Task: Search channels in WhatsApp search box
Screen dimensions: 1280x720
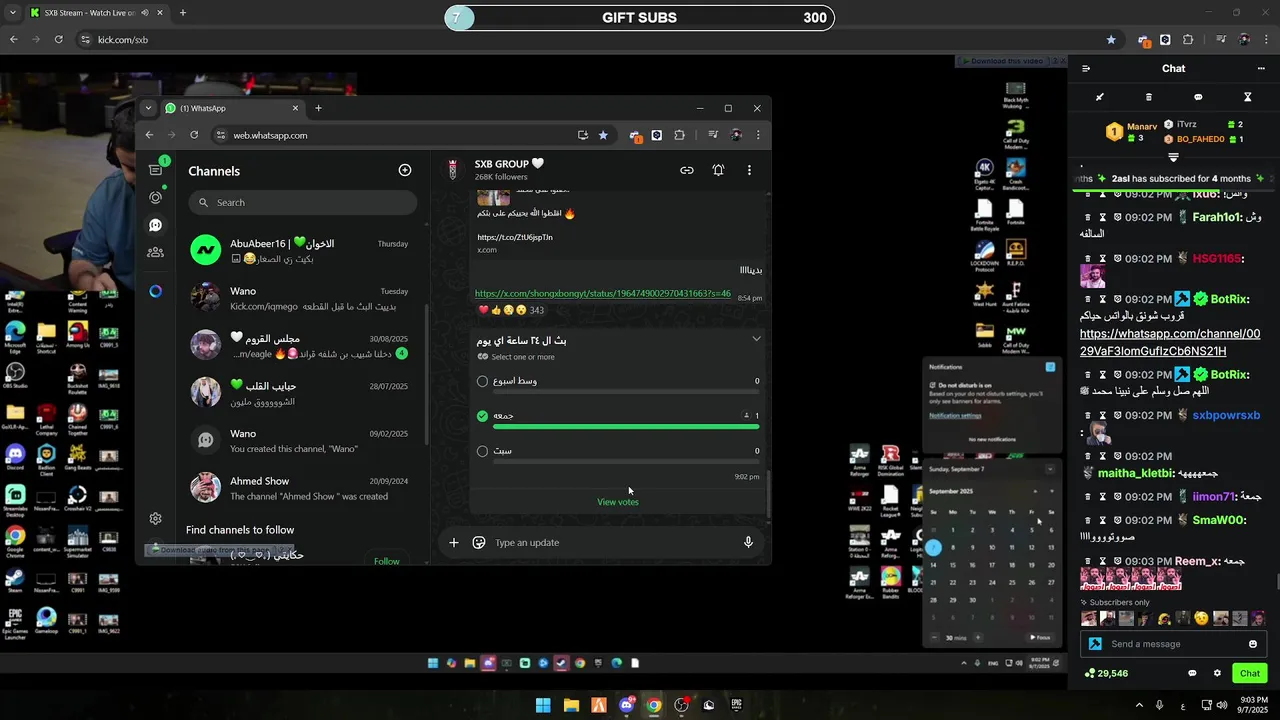Action: pyautogui.click(x=302, y=202)
